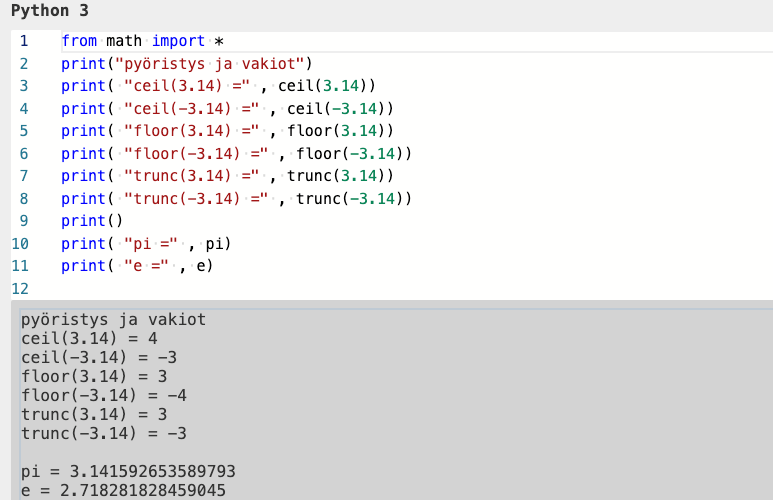Click the "pi =" string on line 10
This screenshot has width=773, height=500.
click(x=148, y=244)
